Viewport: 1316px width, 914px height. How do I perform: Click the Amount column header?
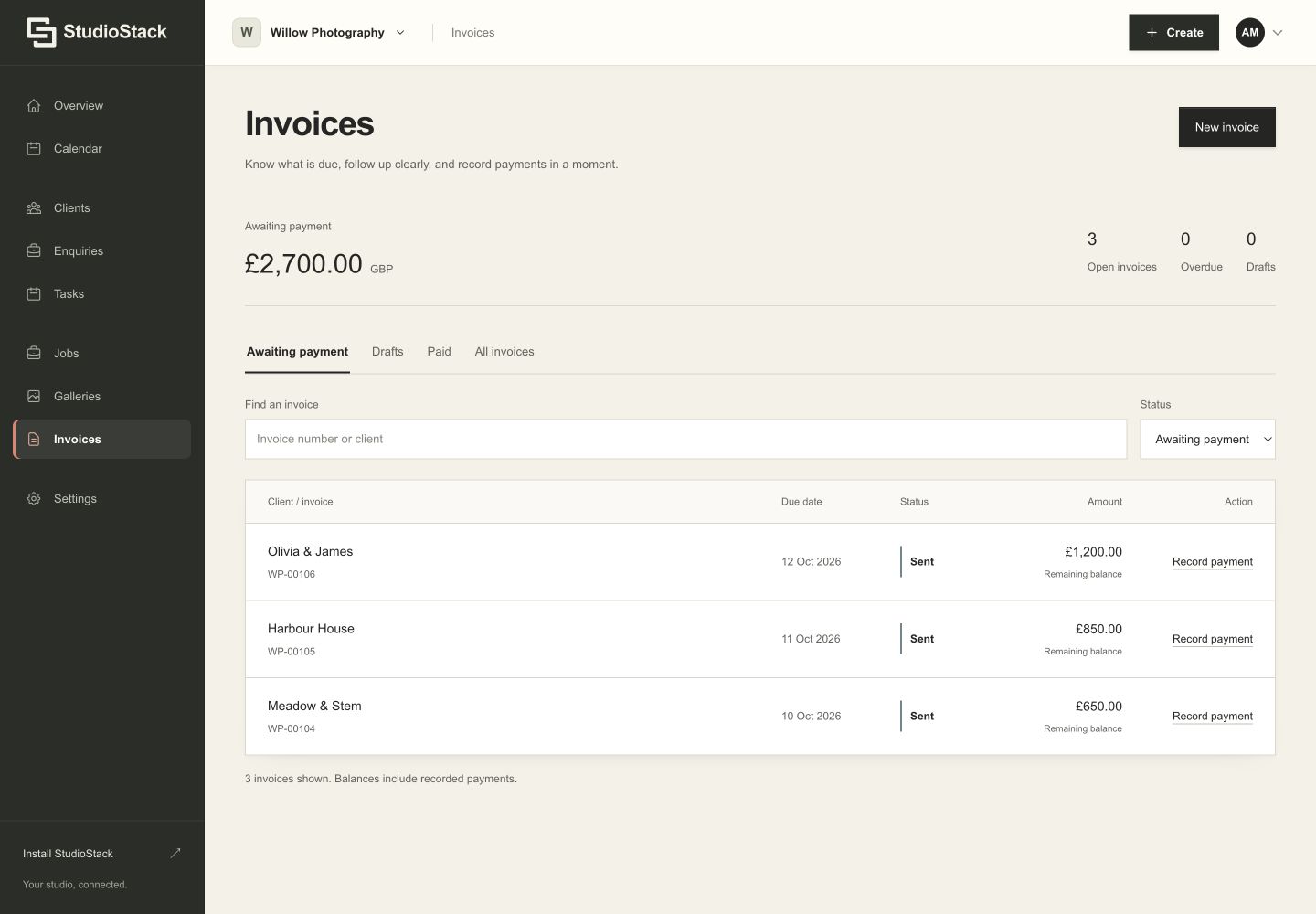[x=1104, y=502]
